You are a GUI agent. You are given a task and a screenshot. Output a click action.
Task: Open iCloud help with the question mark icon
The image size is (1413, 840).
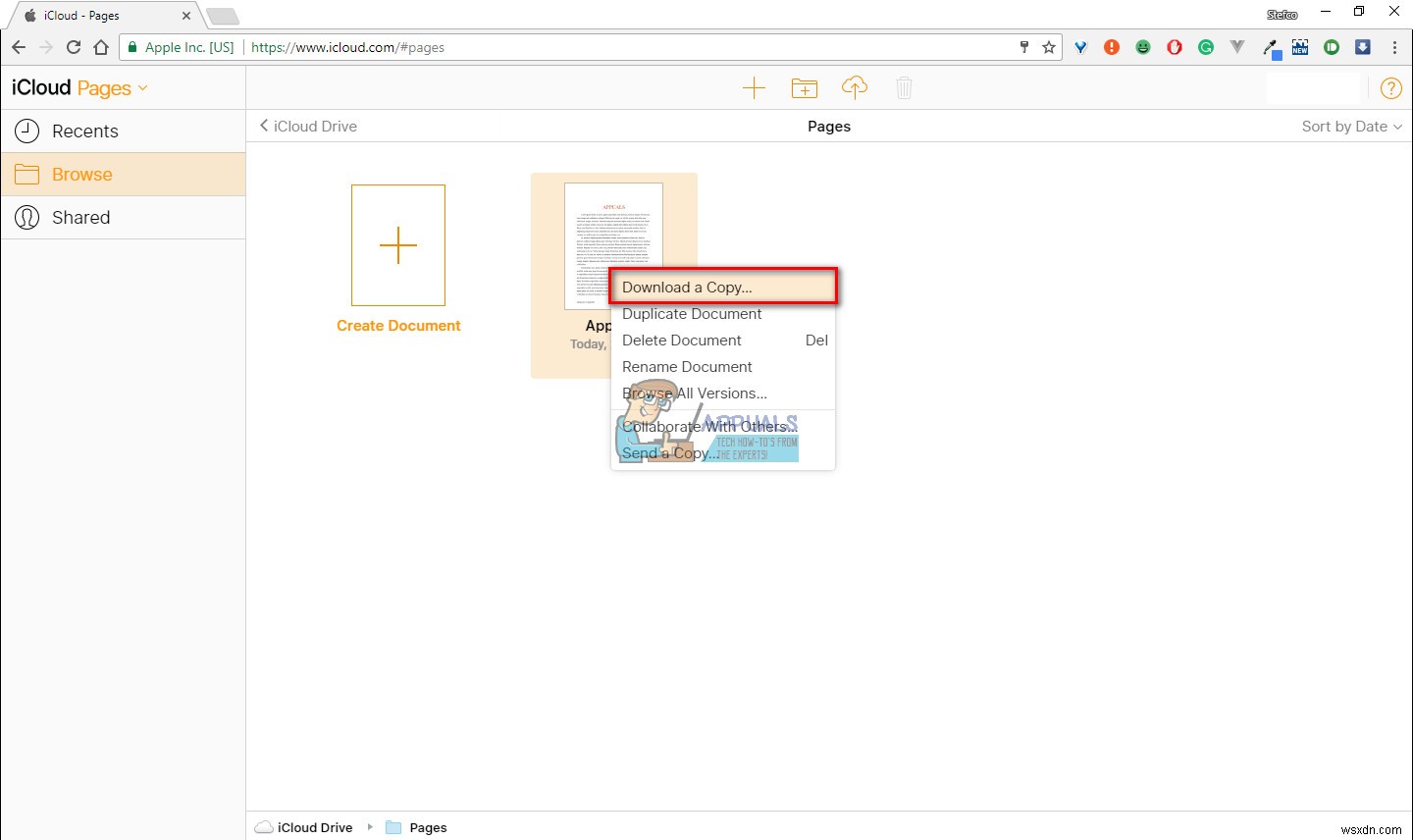[x=1390, y=88]
